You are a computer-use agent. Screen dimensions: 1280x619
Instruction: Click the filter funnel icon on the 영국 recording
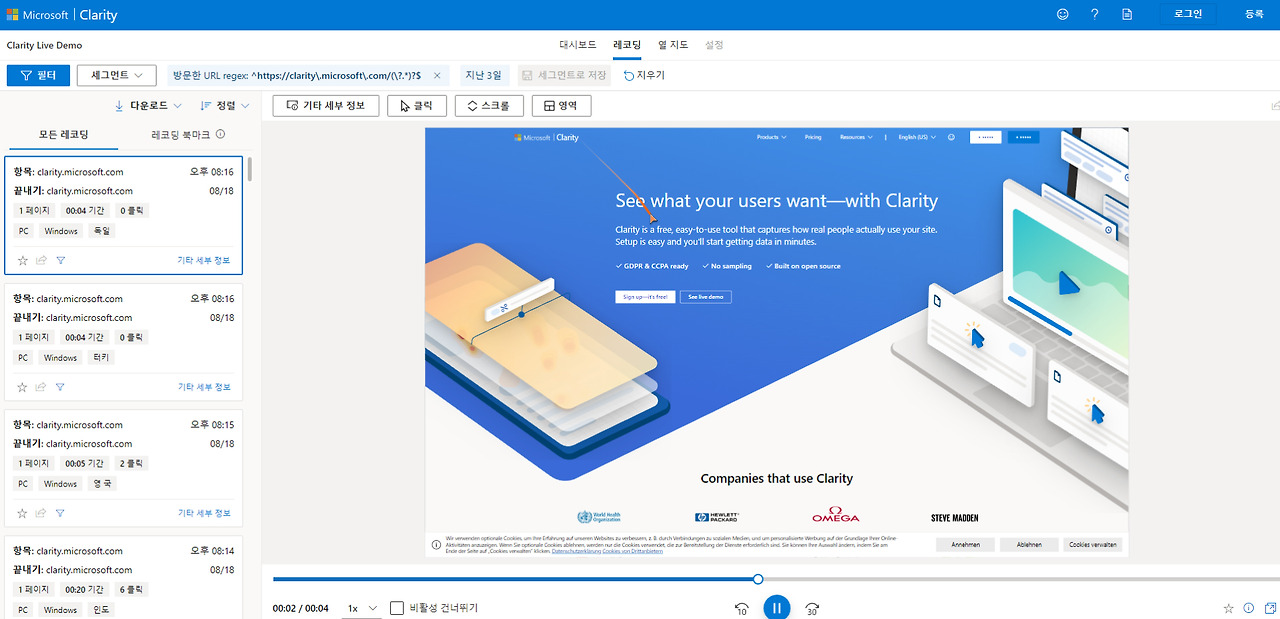[60, 513]
